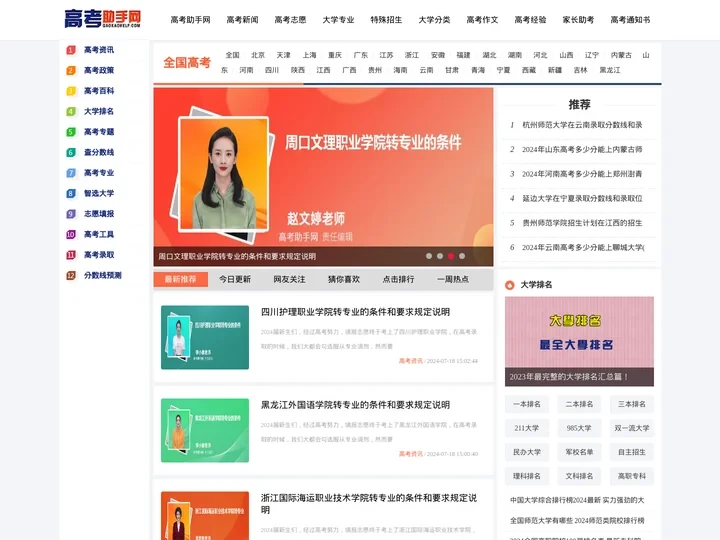
Task: Select the fourth carousel dot indicator
Action: pos(462,256)
